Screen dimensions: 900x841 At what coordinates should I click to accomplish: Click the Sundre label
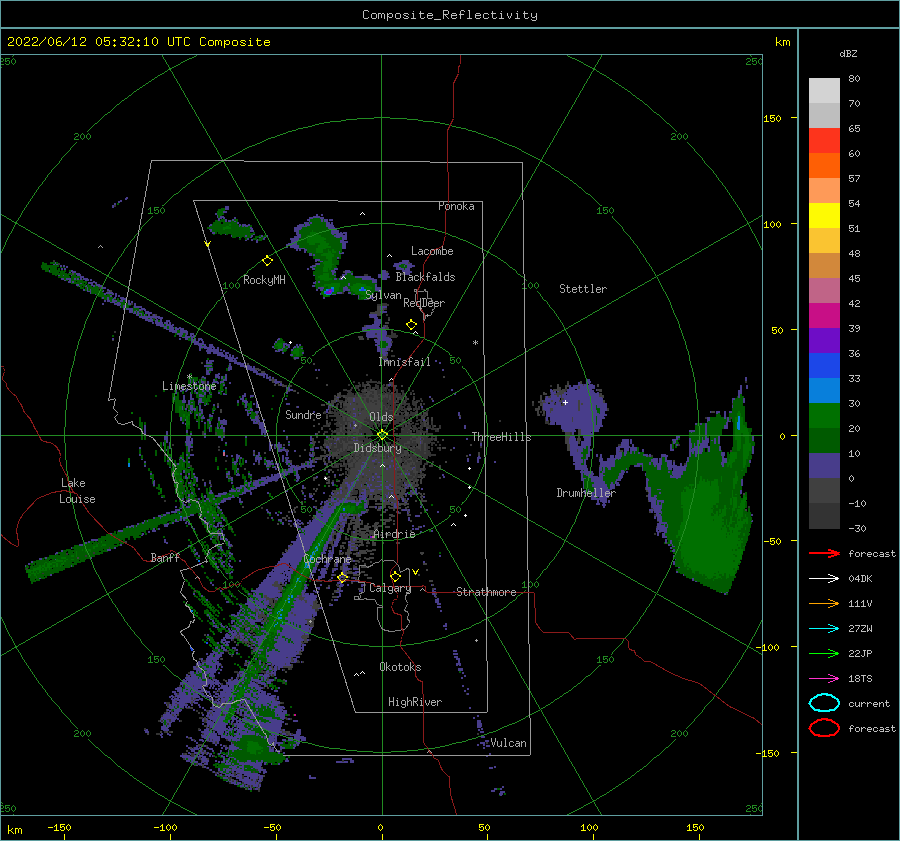[x=303, y=414]
